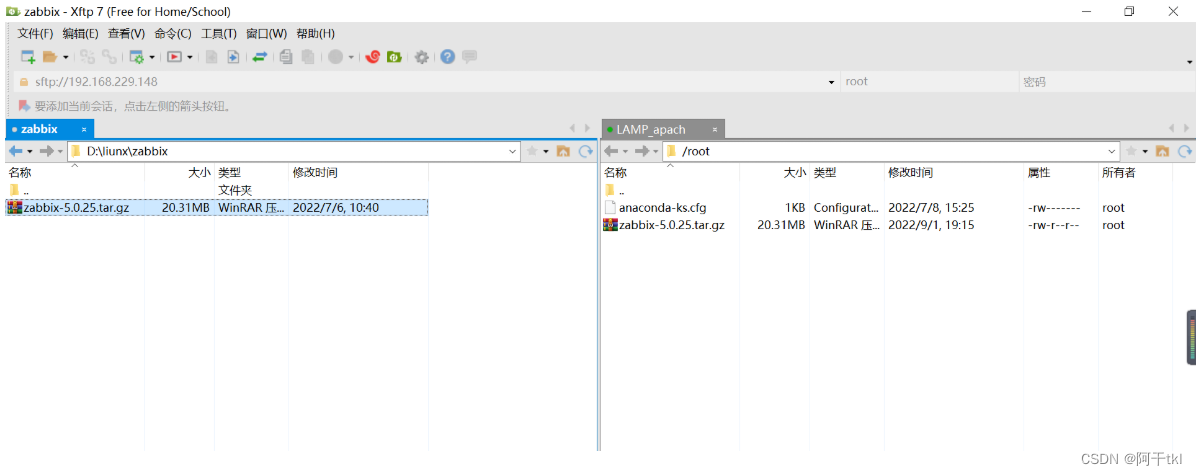The width and height of the screenshot is (1197, 475).
Task: Click the synchronize green-blue arrows icon
Action: pyautogui.click(x=260, y=57)
